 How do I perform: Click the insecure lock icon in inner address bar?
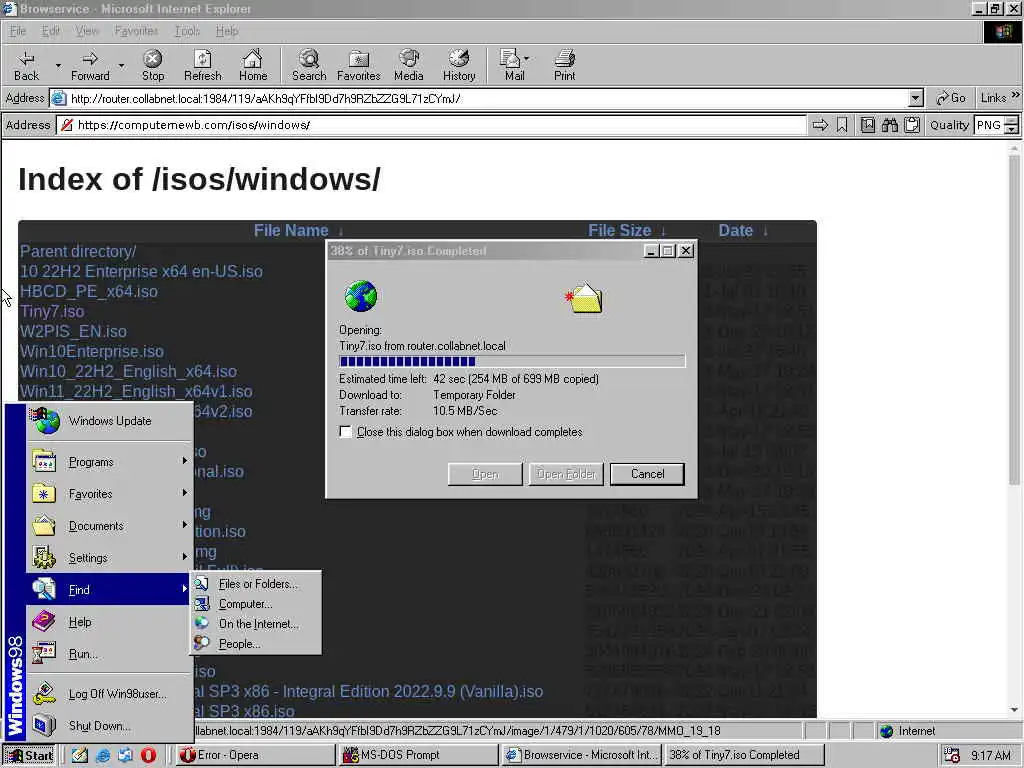coord(67,125)
